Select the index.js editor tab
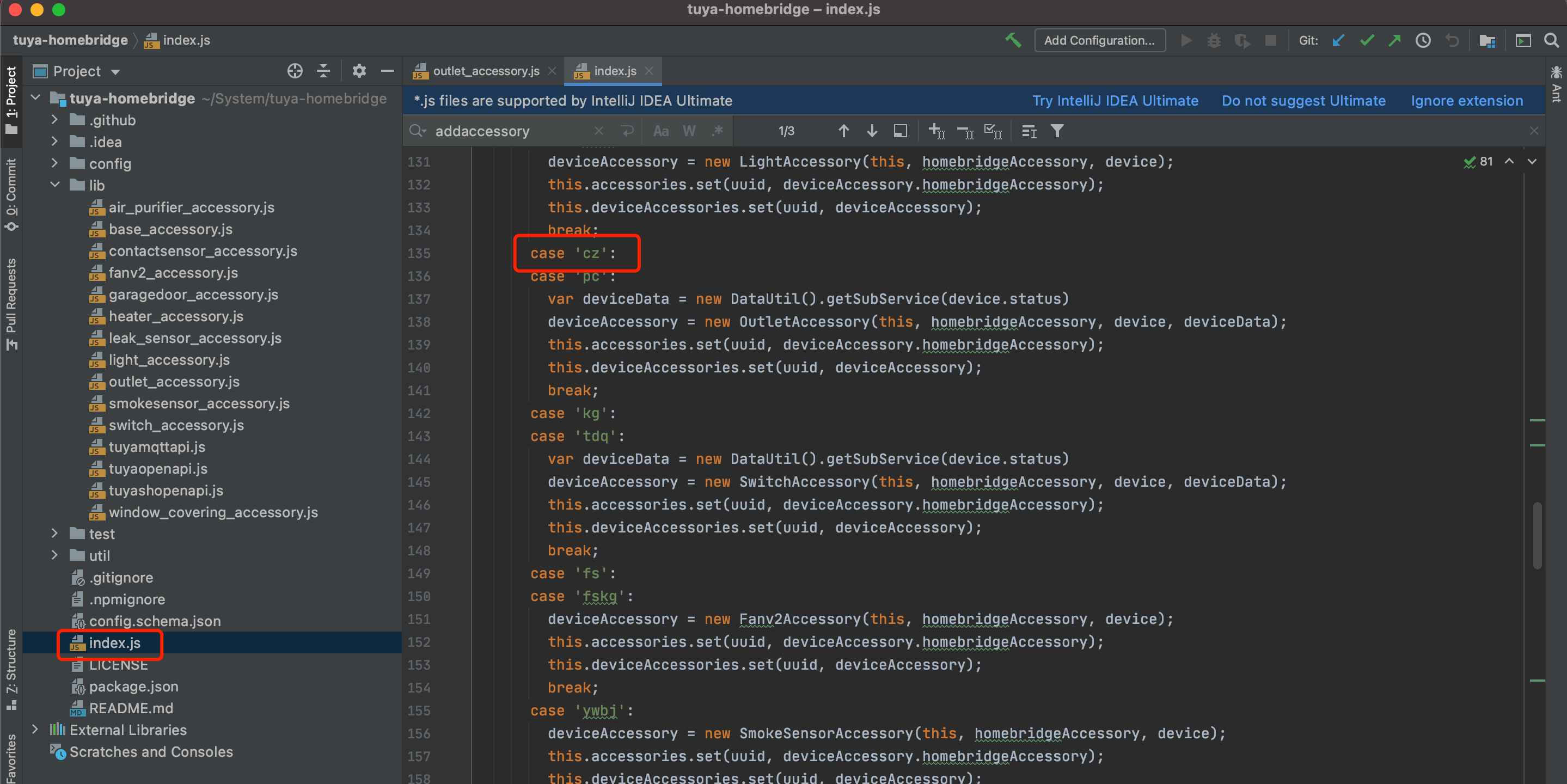This screenshot has height=784, width=1567. click(x=614, y=71)
